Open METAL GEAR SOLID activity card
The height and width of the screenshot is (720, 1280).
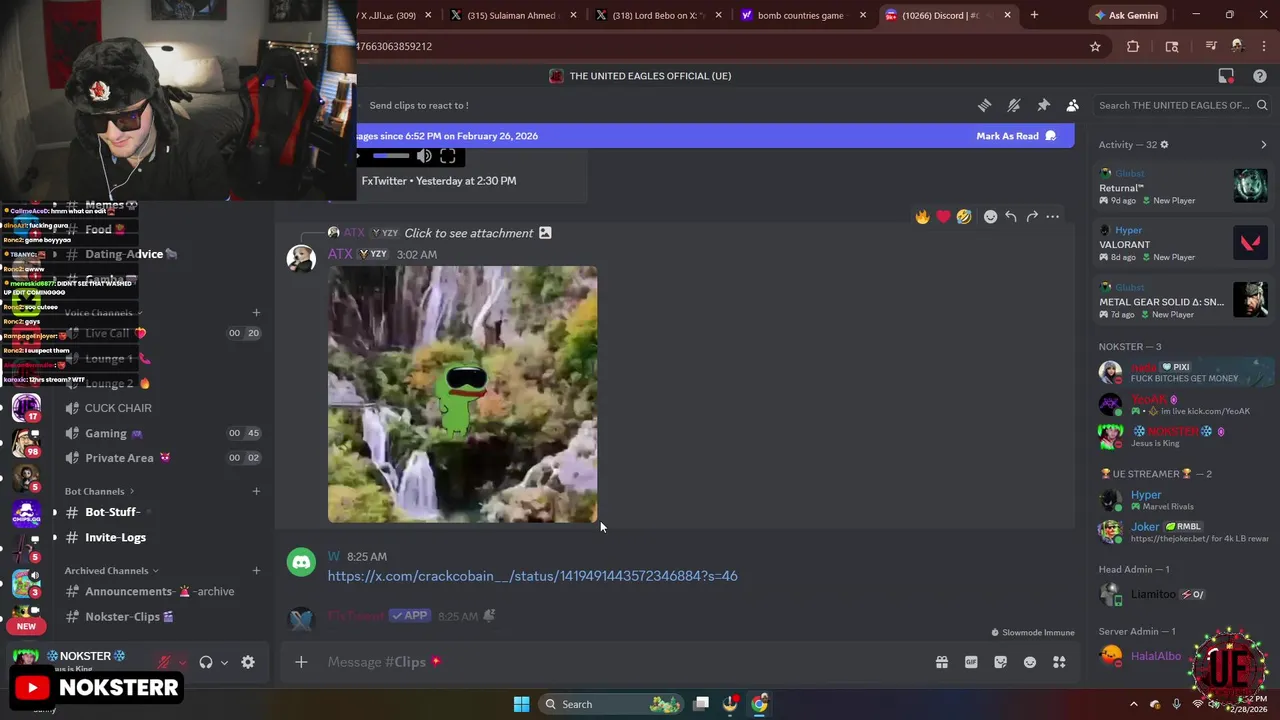pyautogui.click(x=1183, y=300)
